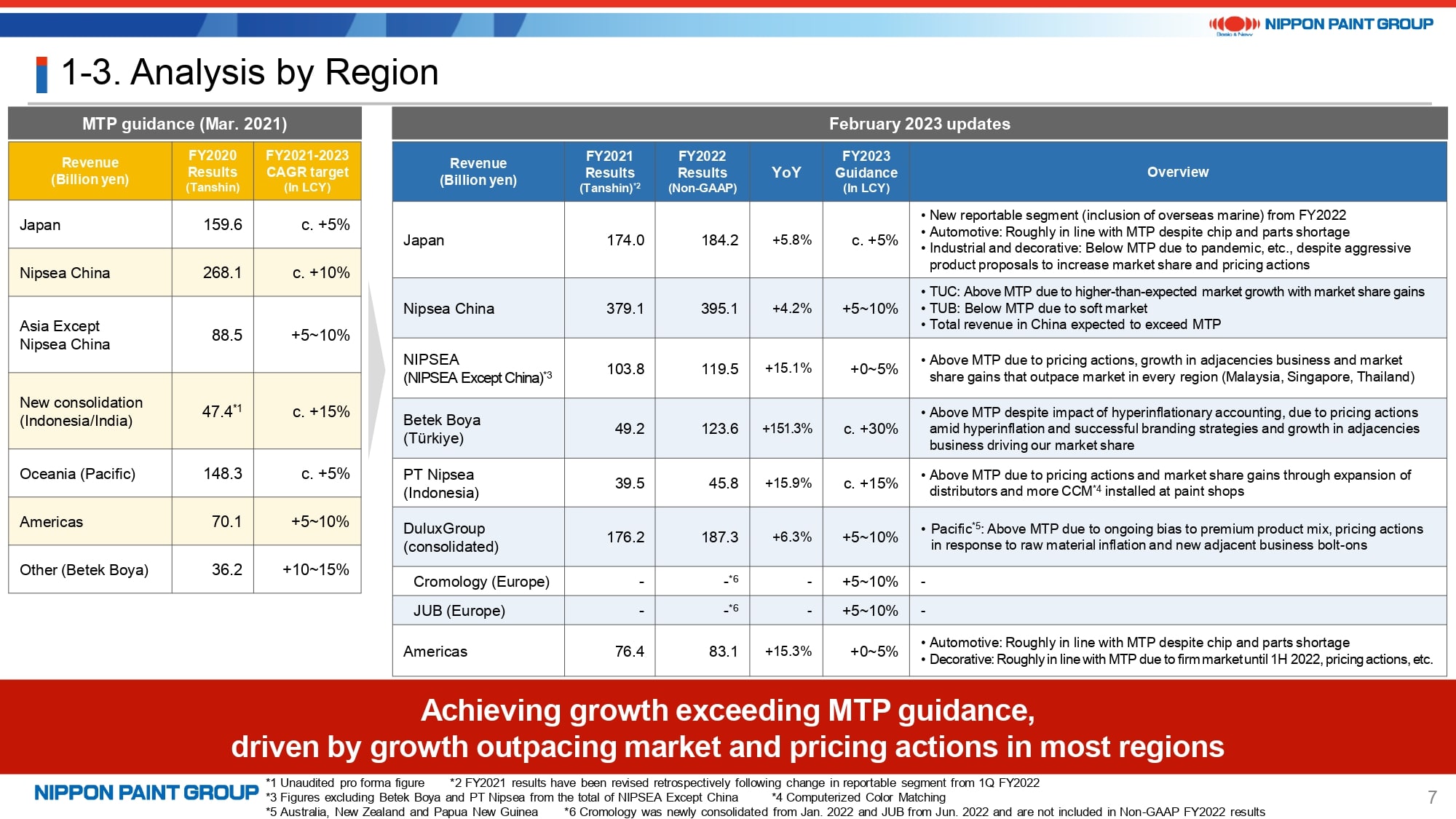Select 'Betek Boya (Türkiye)' row label
The image size is (1456, 819).
point(442,429)
